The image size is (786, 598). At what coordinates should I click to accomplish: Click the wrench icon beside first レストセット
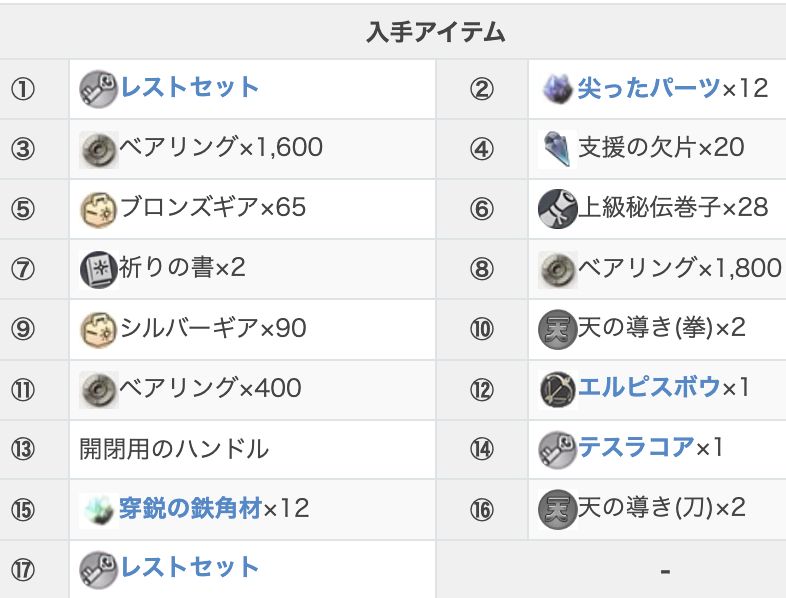99,88
